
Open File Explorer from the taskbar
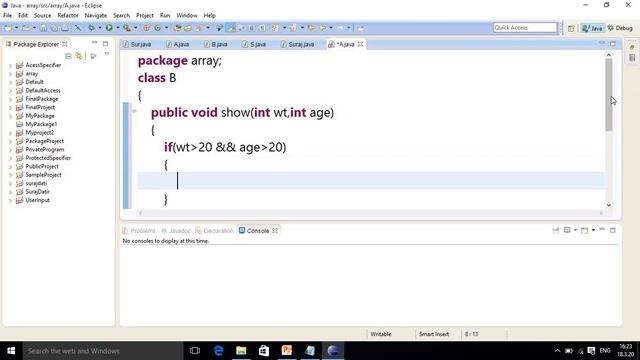click(241, 351)
